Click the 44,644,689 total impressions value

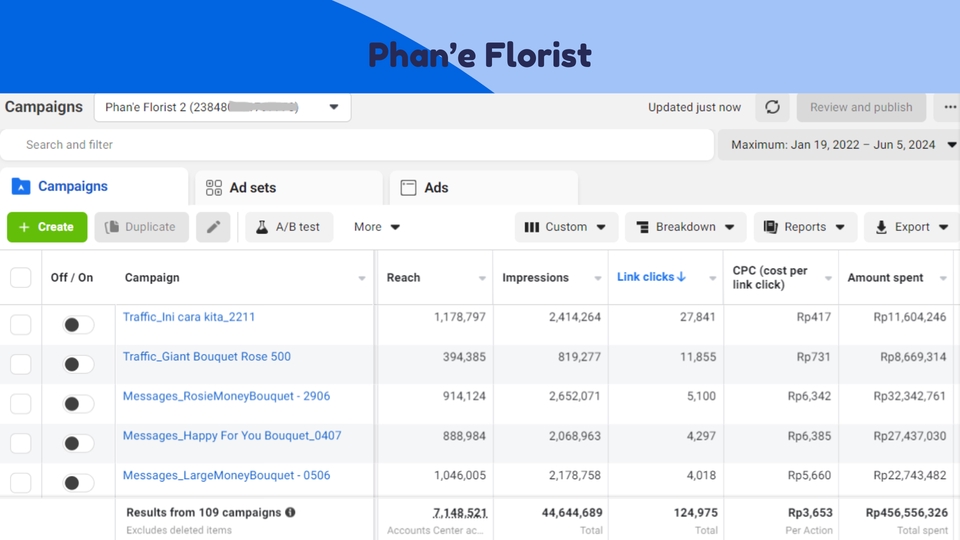tap(572, 512)
